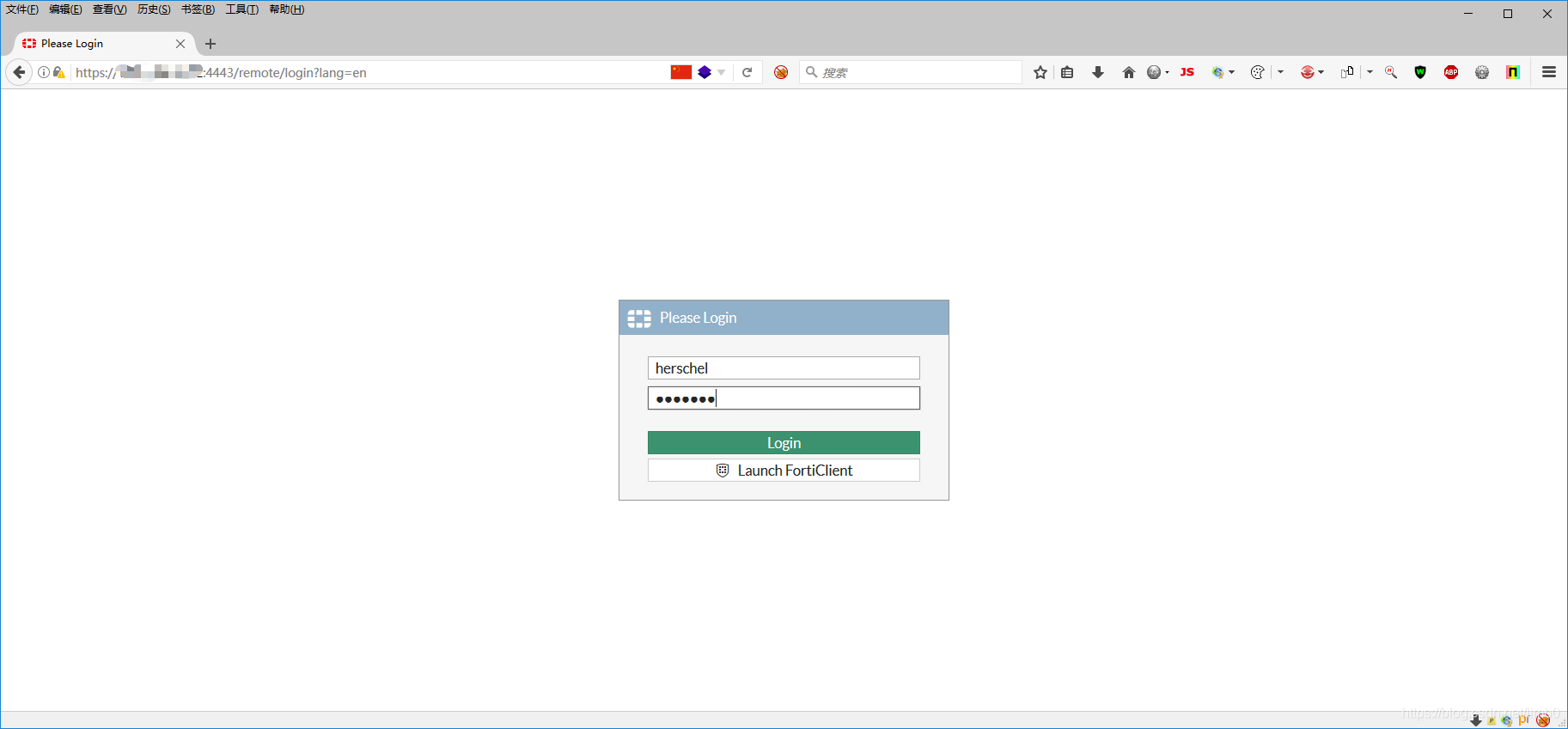The height and width of the screenshot is (729, 1568).
Task: Expand the sync arrows icon dropdown arrow
Action: [x=1232, y=73]
